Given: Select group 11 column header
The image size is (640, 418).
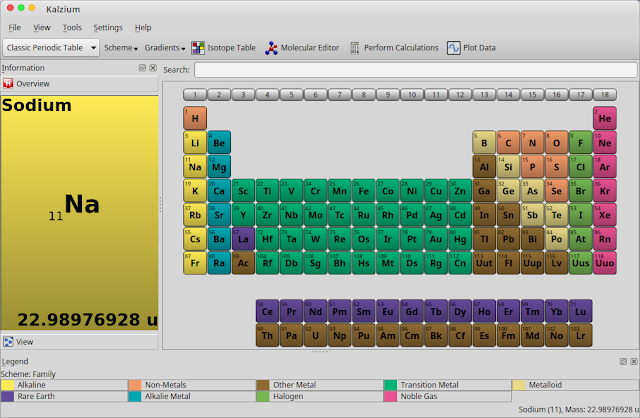Looking at the screenshot, I should 436,95.
